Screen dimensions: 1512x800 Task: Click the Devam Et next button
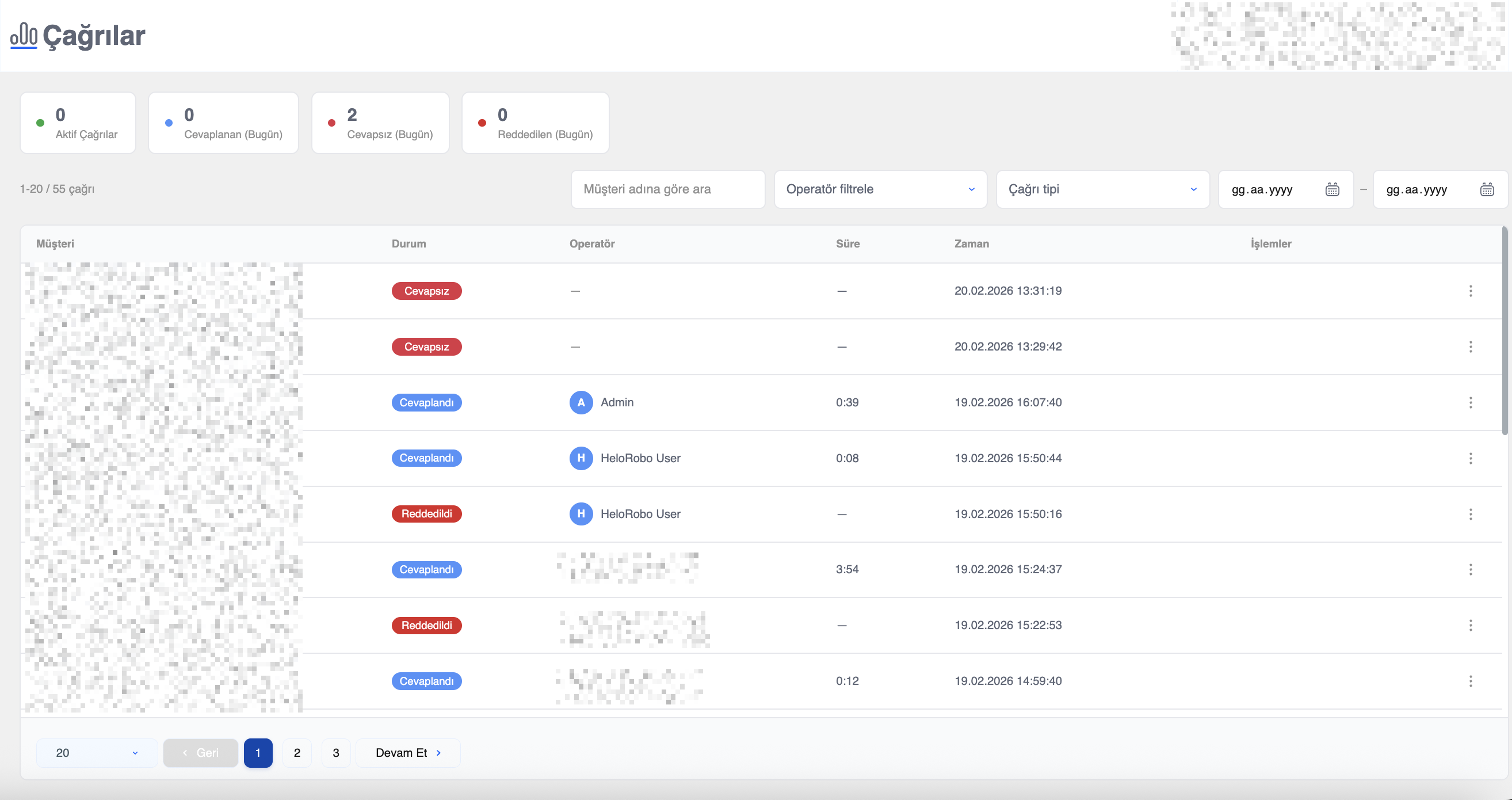408,752
